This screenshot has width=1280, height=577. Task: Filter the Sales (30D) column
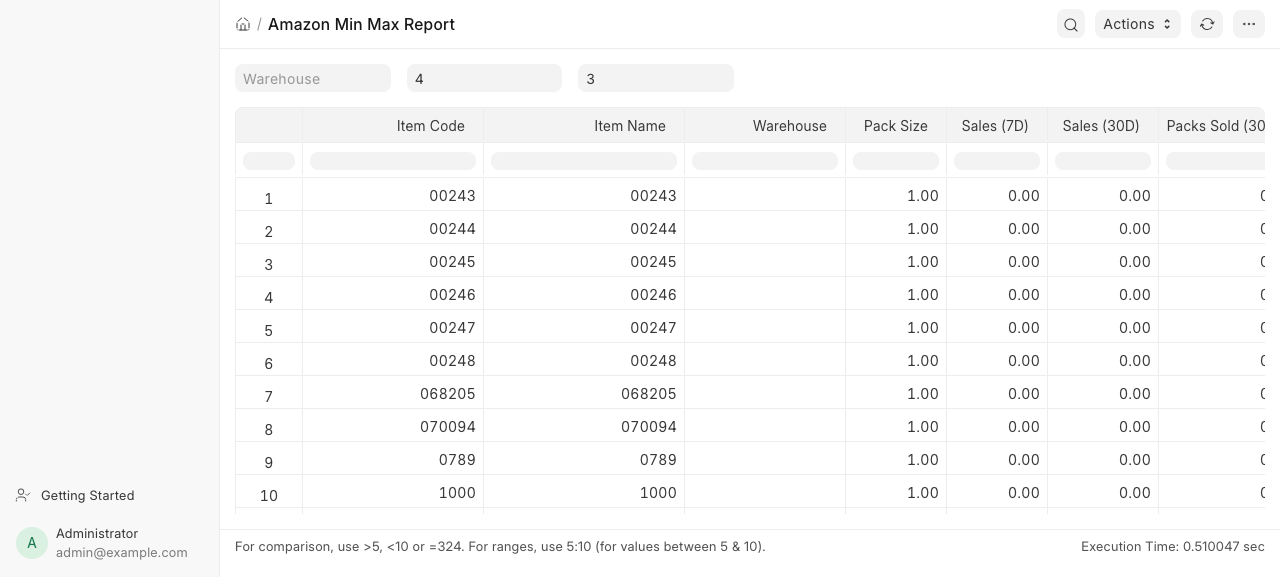tap(1103, 161)
